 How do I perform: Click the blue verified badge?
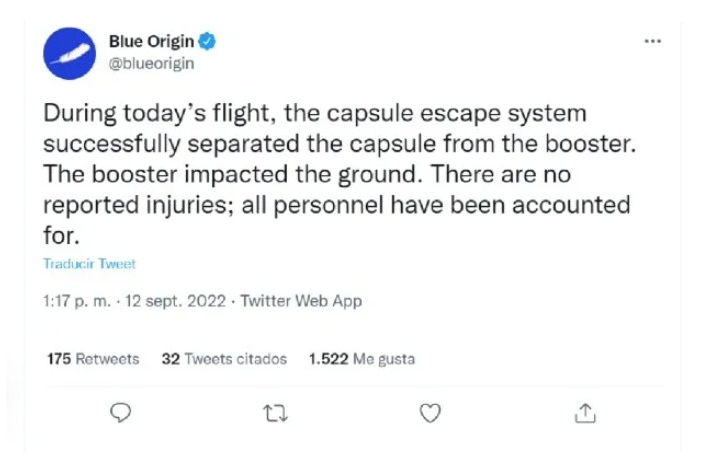(208, 42)
